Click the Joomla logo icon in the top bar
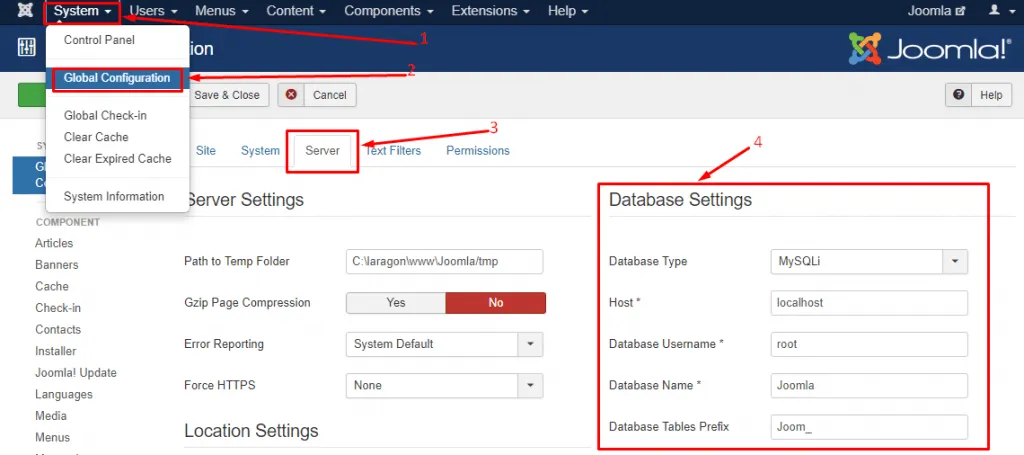 click(x=25, y=11)
